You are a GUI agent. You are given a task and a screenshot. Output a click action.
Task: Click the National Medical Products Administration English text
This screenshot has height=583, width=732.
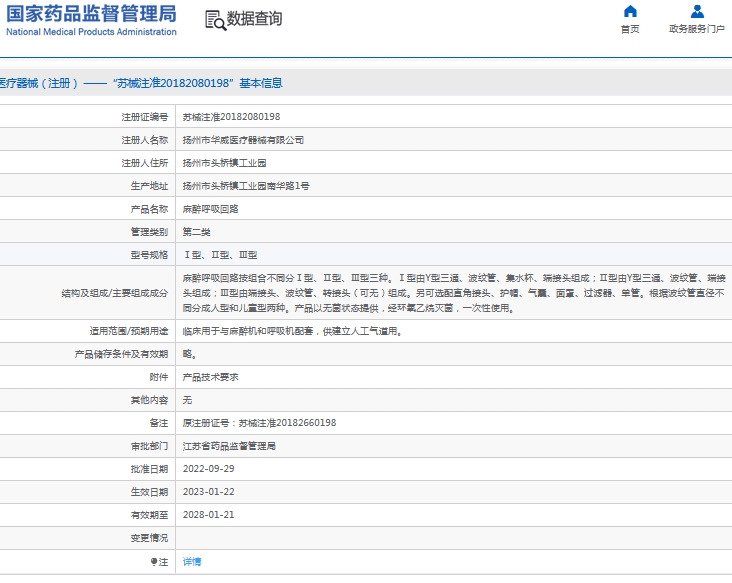pyautogui.click(x=92, y=32)
